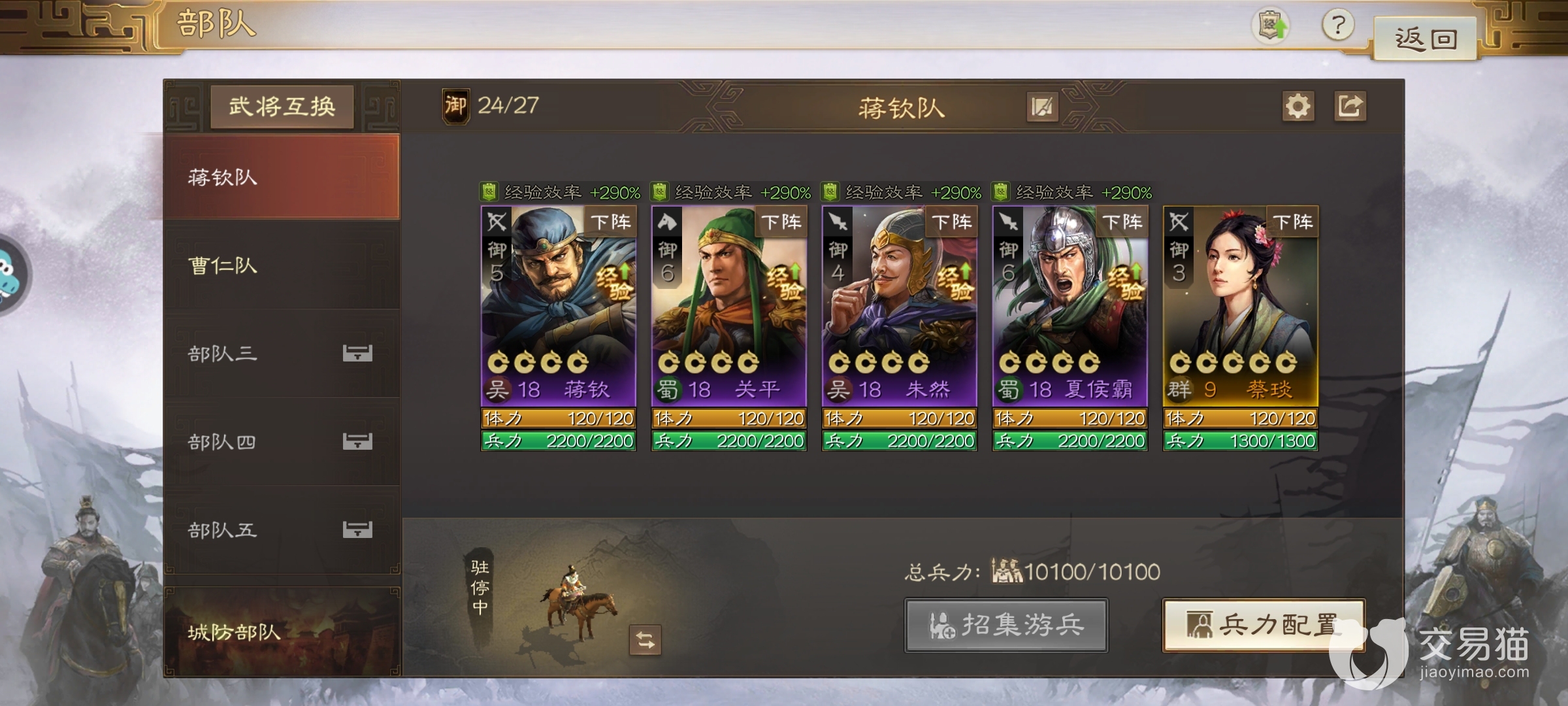Remove 蔡琰 with 下阵 toggle
The height and width of the screenshot is (706, 1568).
1292,222
